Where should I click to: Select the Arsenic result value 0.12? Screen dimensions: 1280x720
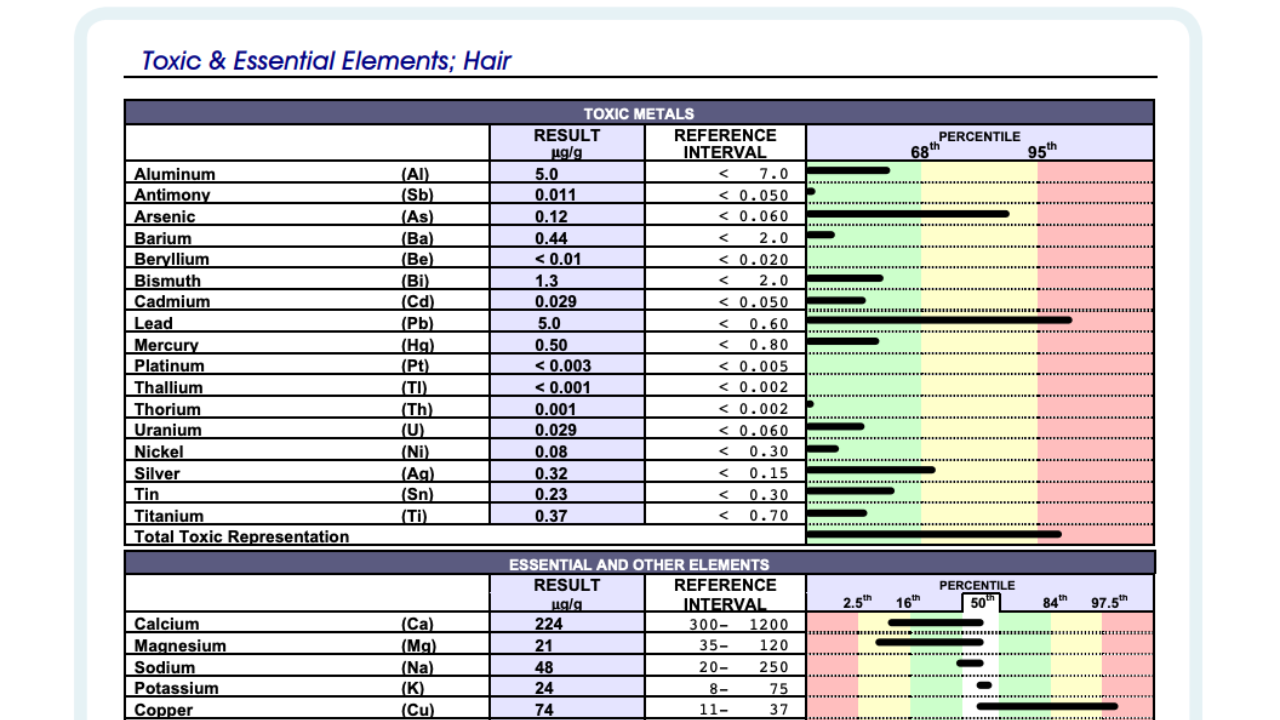pos(551,217)
